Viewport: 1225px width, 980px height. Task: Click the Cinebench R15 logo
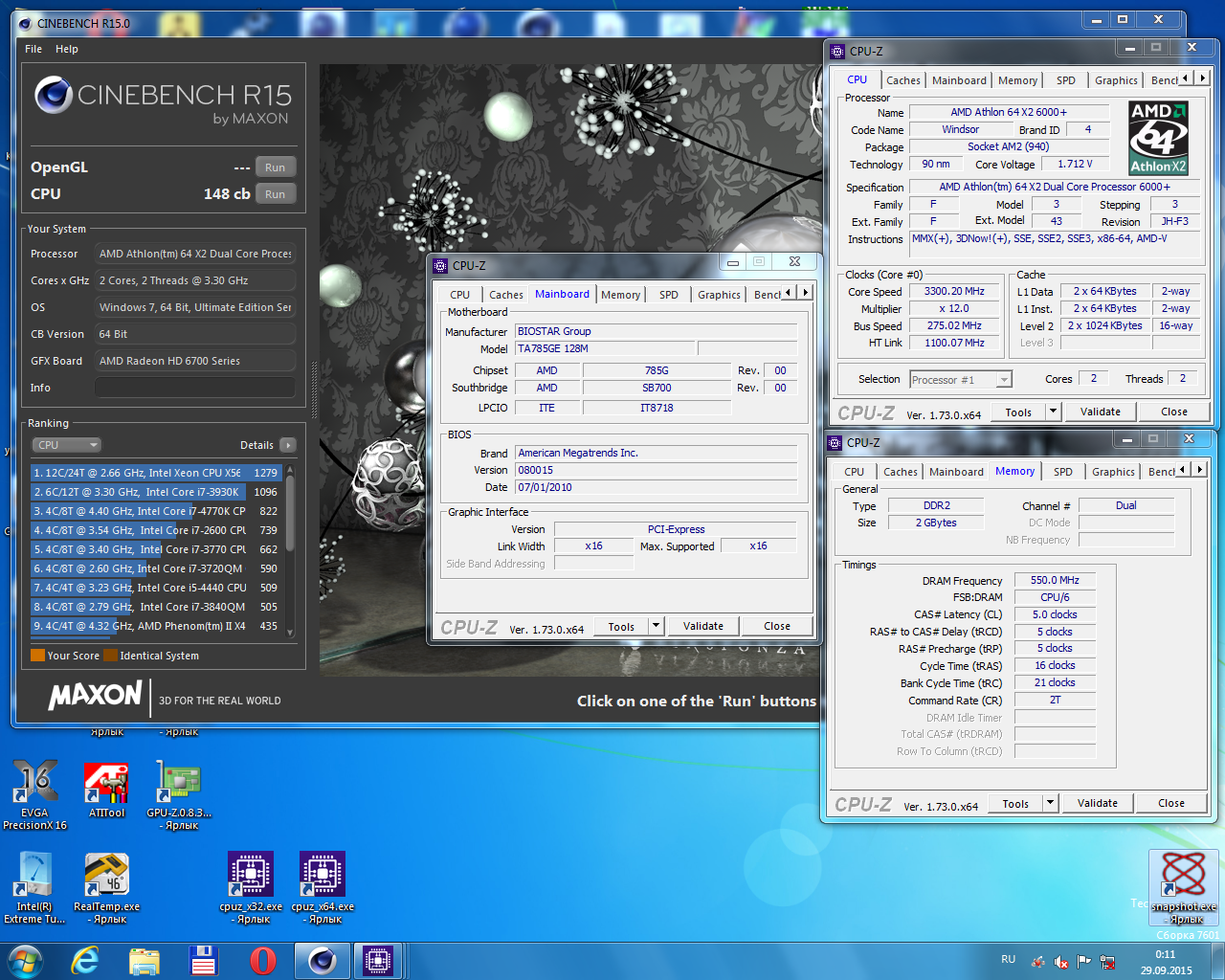click(163, 101)
